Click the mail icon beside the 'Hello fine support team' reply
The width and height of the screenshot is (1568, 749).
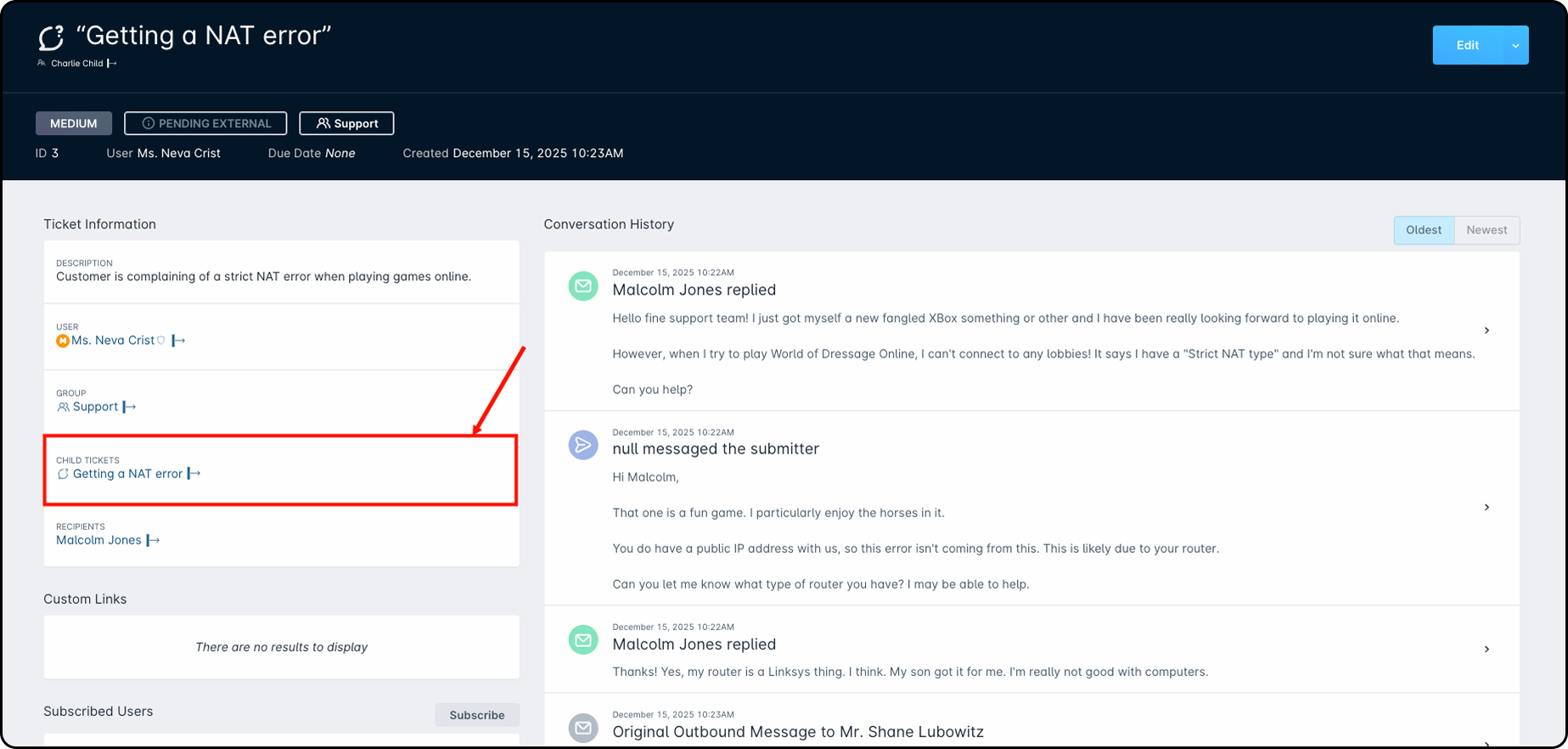click(583, 286)
